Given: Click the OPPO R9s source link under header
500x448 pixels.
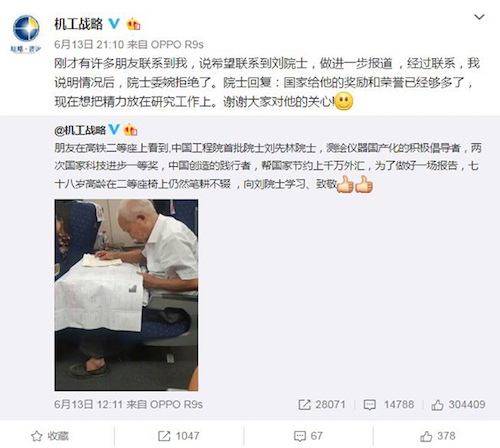Looking at the screenshot, I should tap(177, 44).
